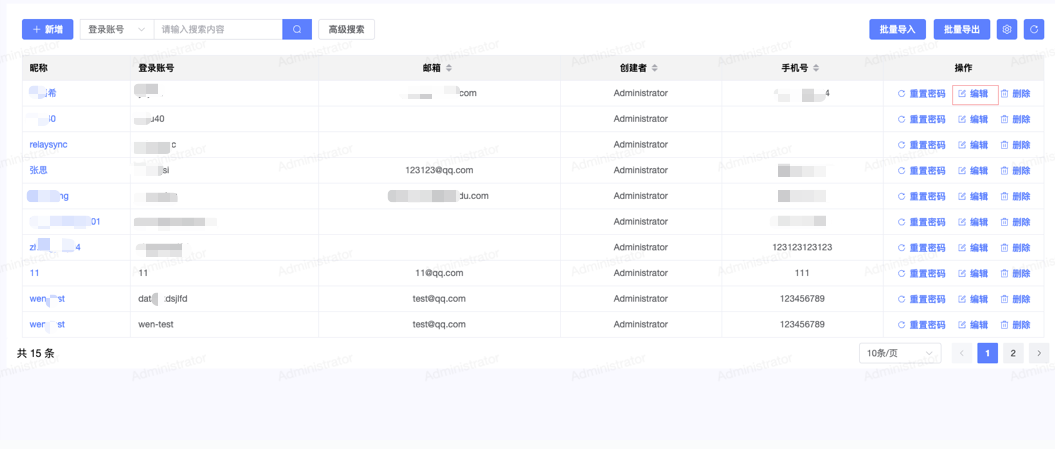This screenshot has width=1055, height=449.
Task: Delete the row with nickname ending 01
Action: point(1015,222)
